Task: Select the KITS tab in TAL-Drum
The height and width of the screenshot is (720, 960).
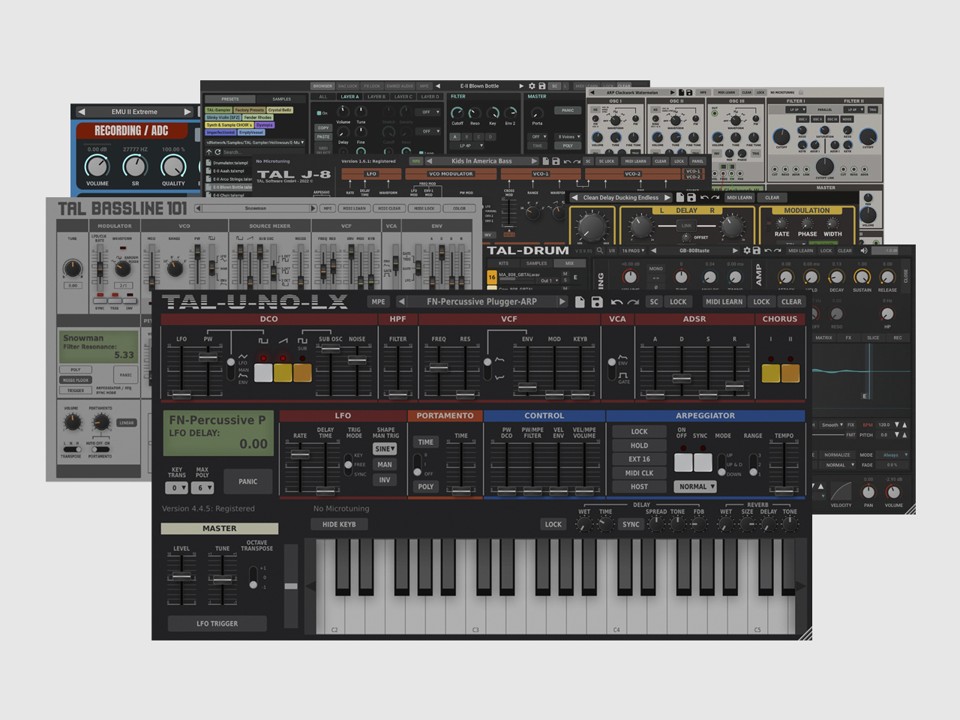Action: pyautogui.click(x=501, y=263)
